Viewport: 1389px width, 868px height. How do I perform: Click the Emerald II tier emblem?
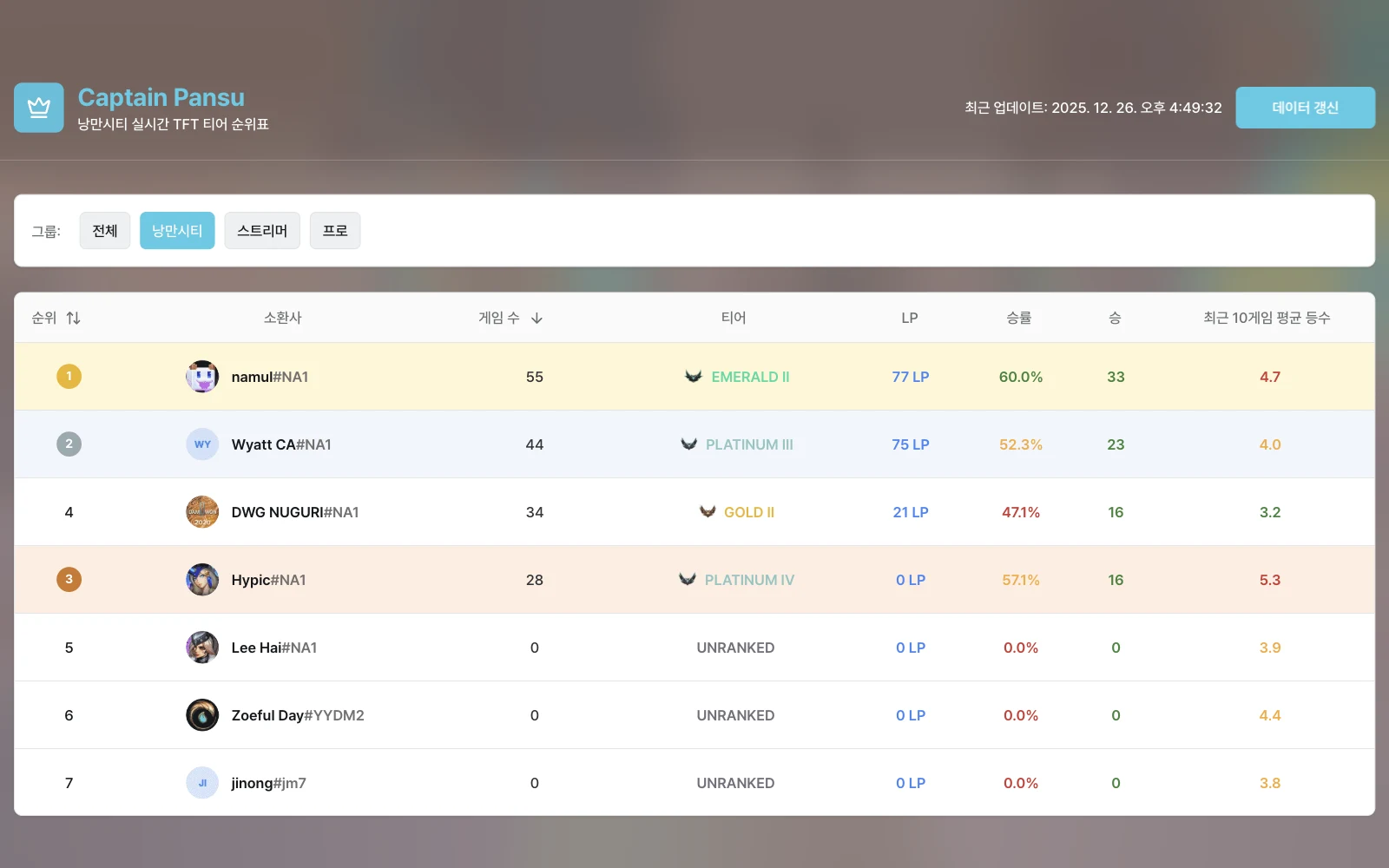click(694, 376)
